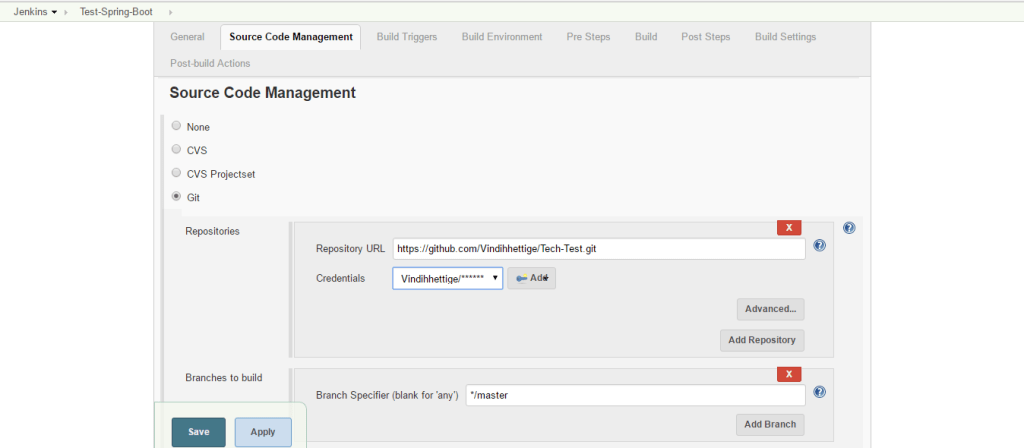Open the Jenkins breadcrumb link
Screen dimensions: 1024x448
pyautogui.click(x=30, y=12)
